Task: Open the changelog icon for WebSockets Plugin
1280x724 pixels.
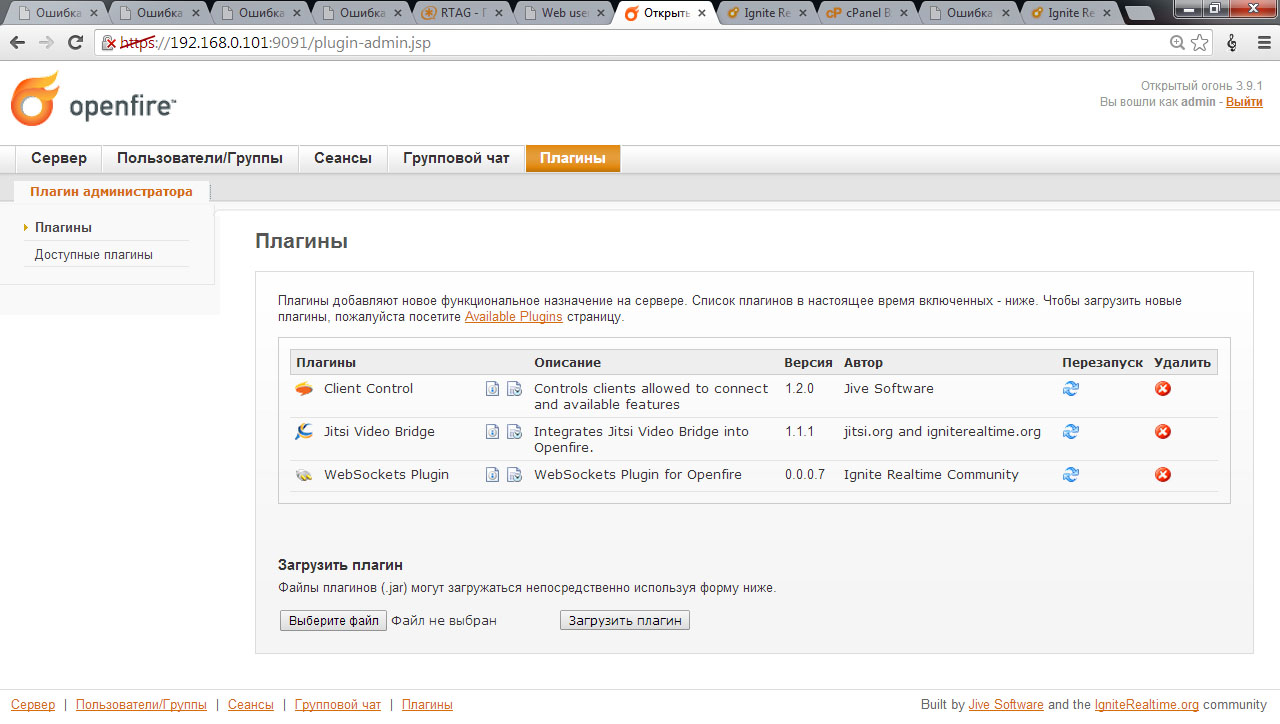Action: coord(514,475)
